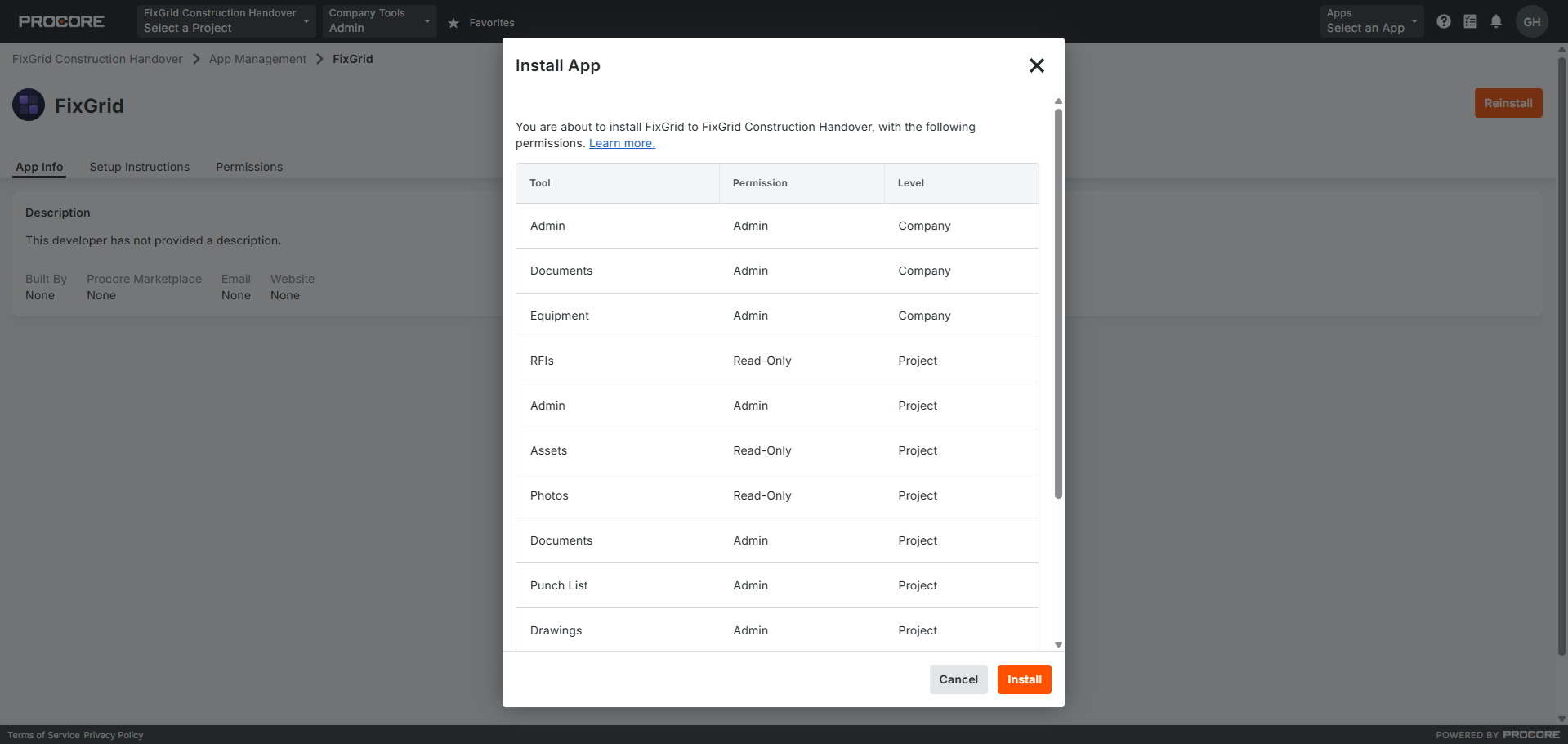Click the FixGrid breadcrumb item
The width and height of the screenshot is (1568, 744).
click(x=353, y=59)
